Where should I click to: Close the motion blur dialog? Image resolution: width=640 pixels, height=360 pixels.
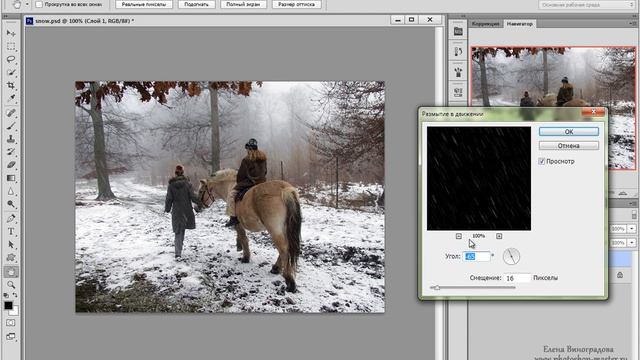(x=593, y=112)
